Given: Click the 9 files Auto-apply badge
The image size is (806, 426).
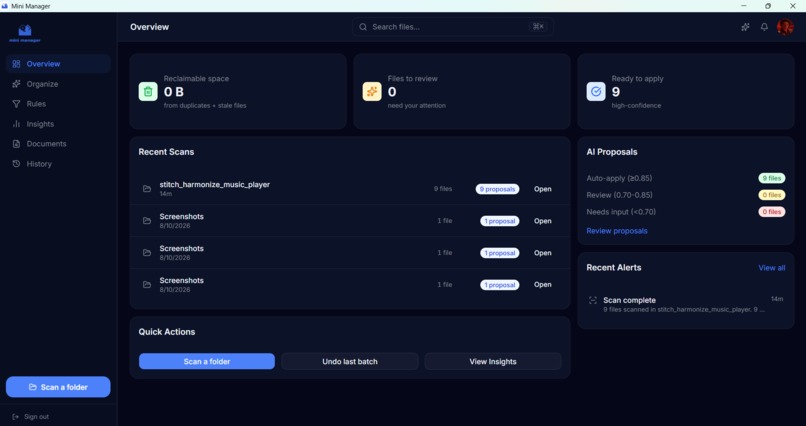Looking at the screenshot, I should tap(772, 178).
